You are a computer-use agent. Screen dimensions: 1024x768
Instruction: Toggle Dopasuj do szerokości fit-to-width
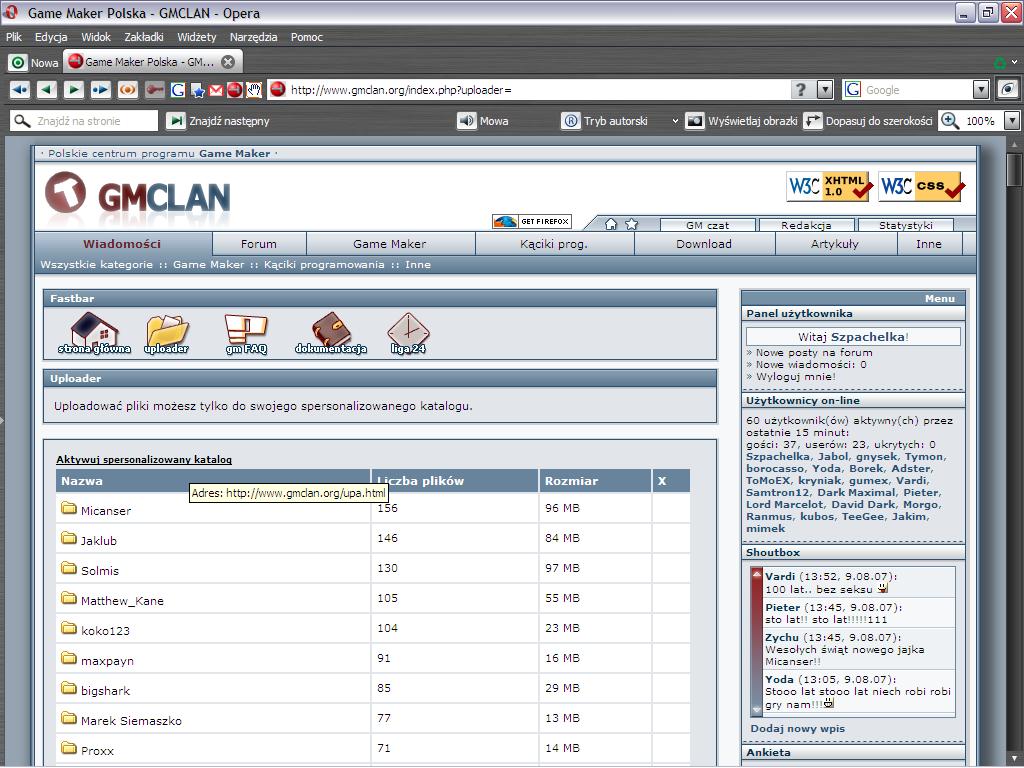(x=868, y=121)
